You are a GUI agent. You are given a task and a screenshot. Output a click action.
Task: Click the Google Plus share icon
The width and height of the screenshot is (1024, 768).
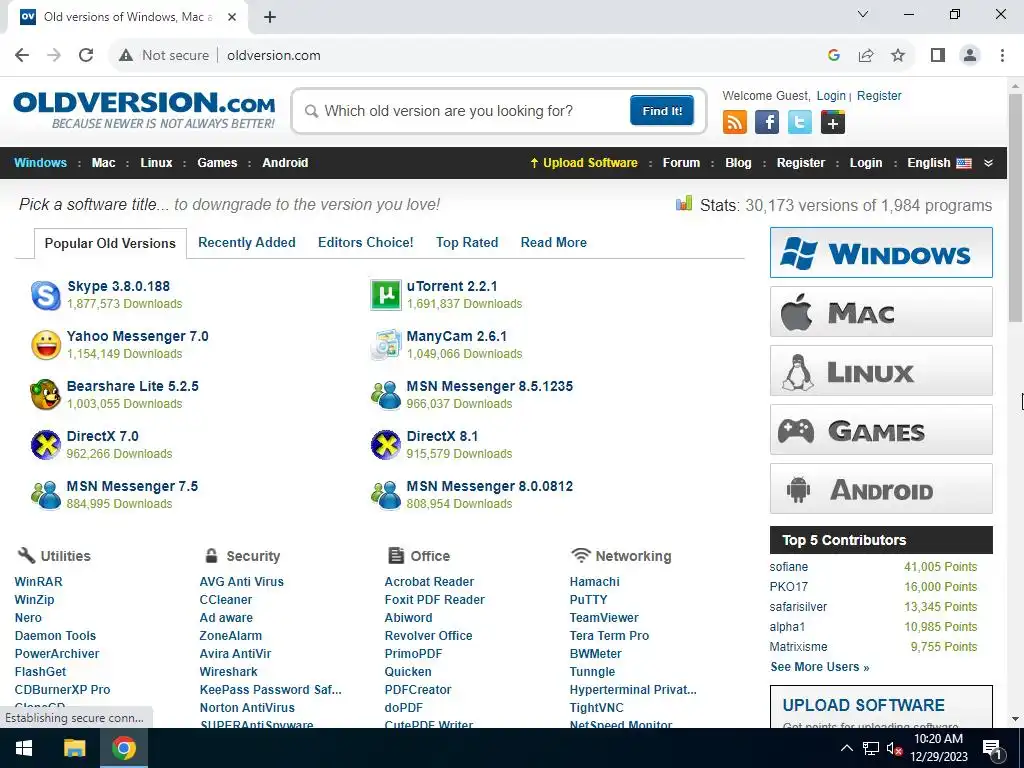point(833,122)
